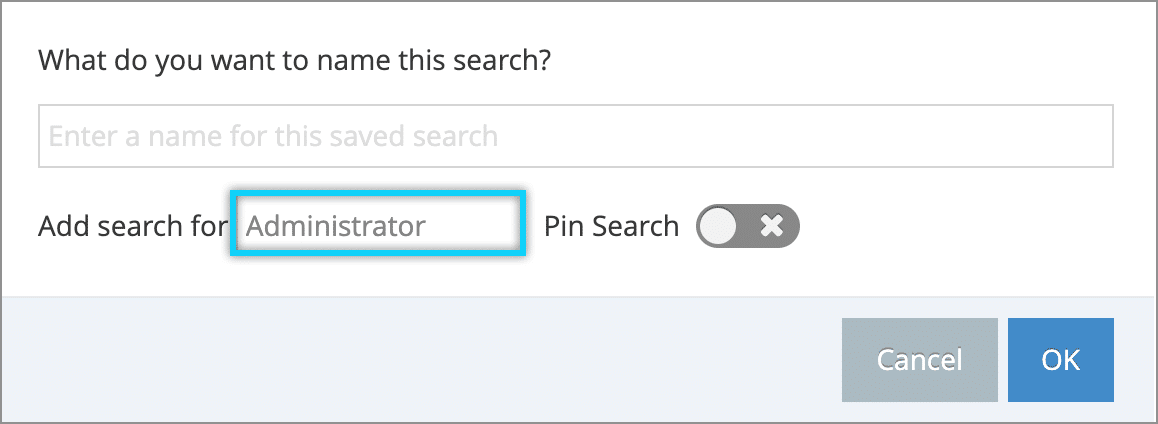The width and height of the screenshot is (1158, 424).
Task: Click the Administrator placeholder text
Action: coord(336,226)
